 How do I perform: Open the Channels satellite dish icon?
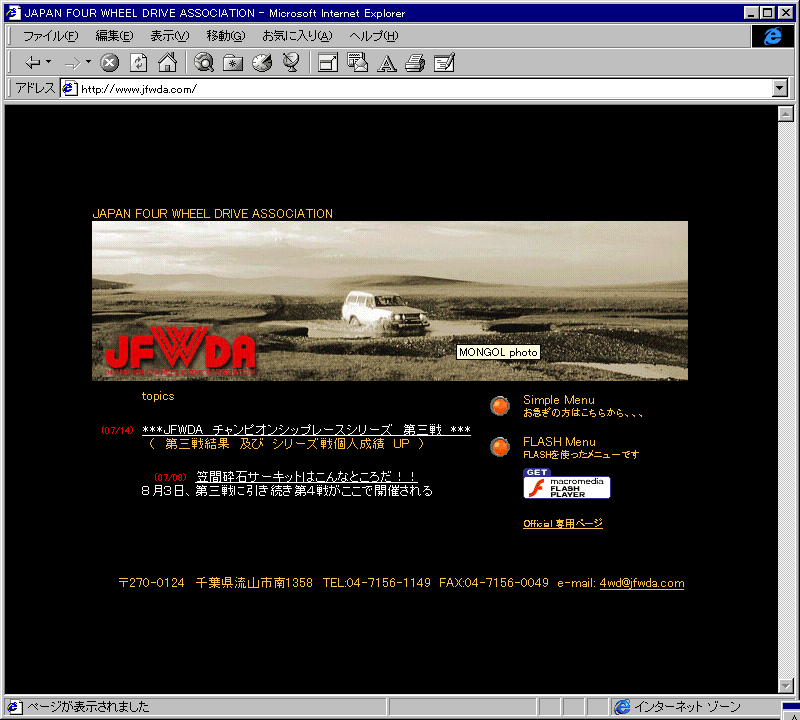click(291, 62)
